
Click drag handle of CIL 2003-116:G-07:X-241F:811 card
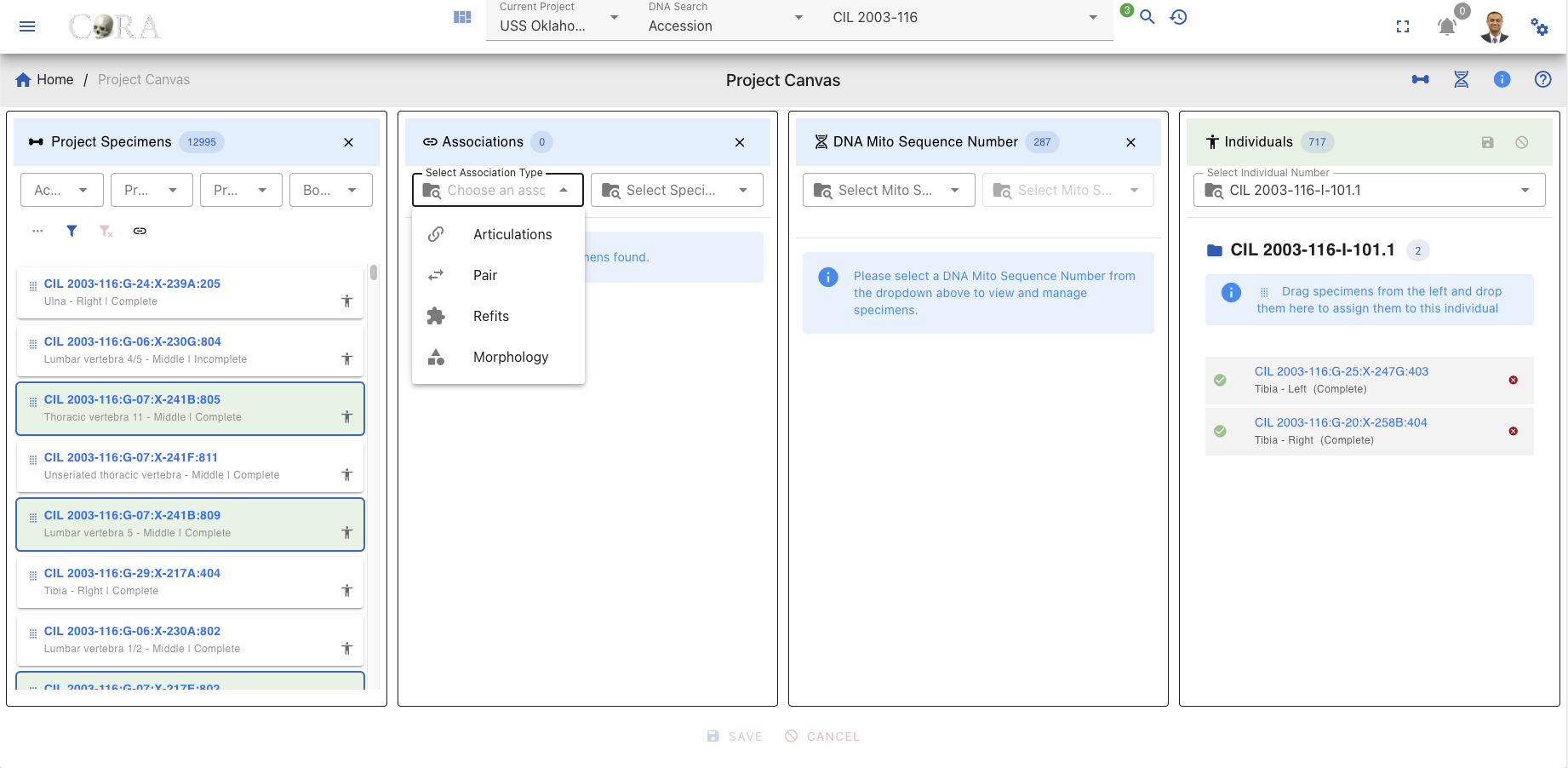click(x=33, y=460)
